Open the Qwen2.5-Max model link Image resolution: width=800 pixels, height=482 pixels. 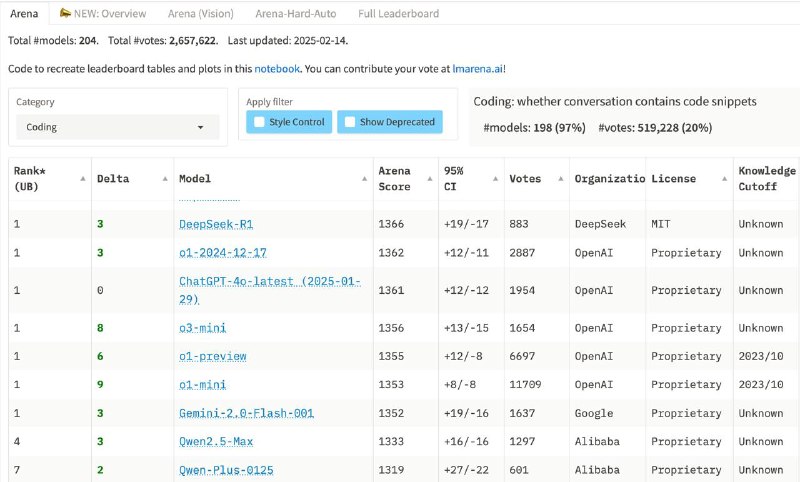pyautogui.click(x=217, y=441)
